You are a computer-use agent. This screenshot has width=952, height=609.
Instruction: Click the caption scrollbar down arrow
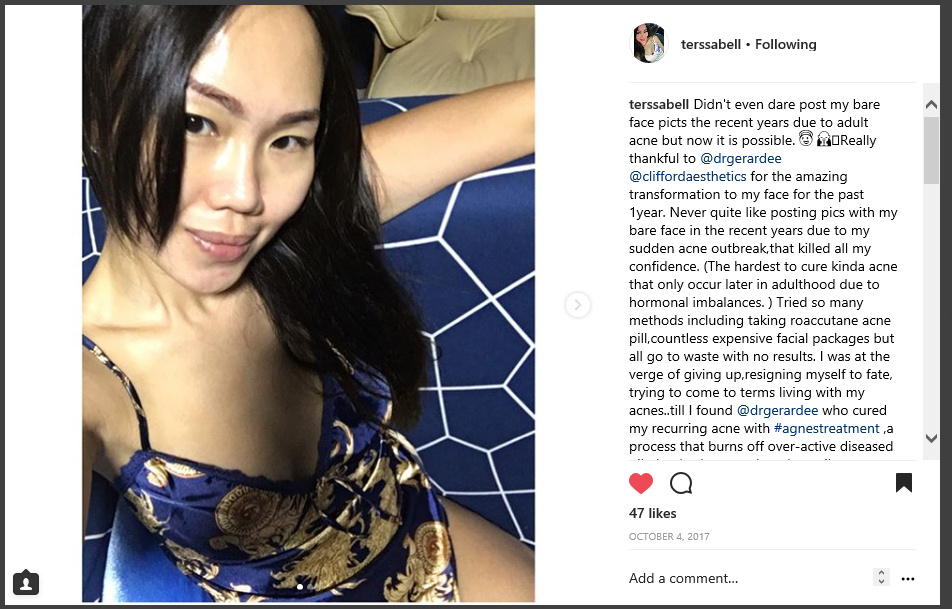(x=931, y=438)
